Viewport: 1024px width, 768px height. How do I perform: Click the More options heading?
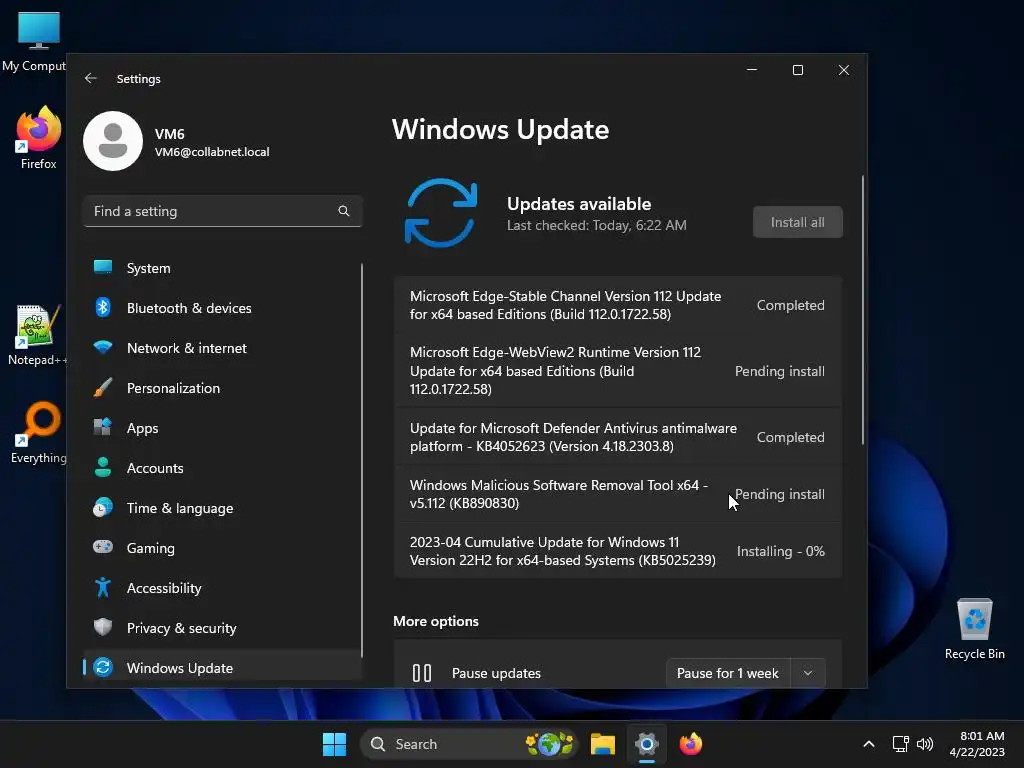436,621
